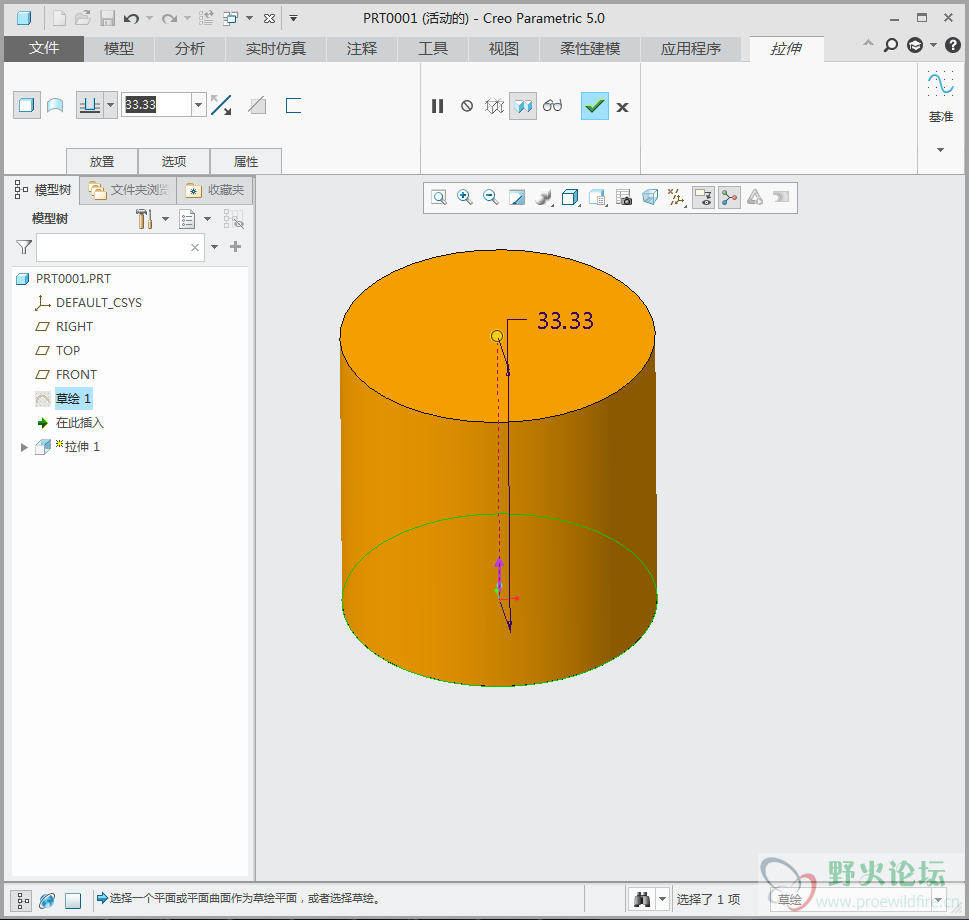This screenshot has height=920, width=969.
Task: Click the Undo arrow icon
Action: point(130,19)
